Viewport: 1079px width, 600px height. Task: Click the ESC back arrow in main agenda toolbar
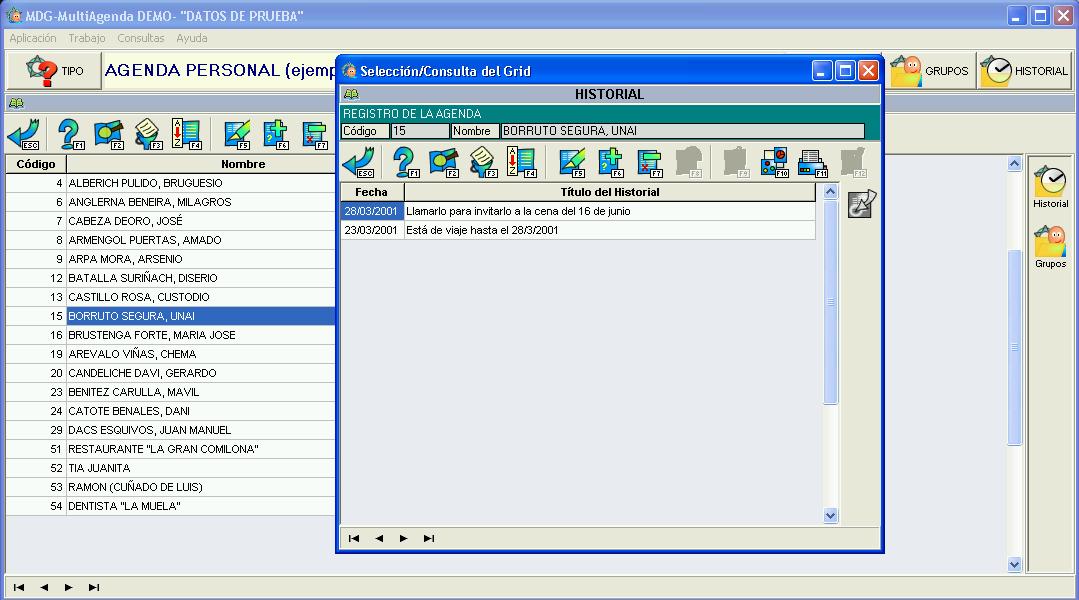click(23, 133)
